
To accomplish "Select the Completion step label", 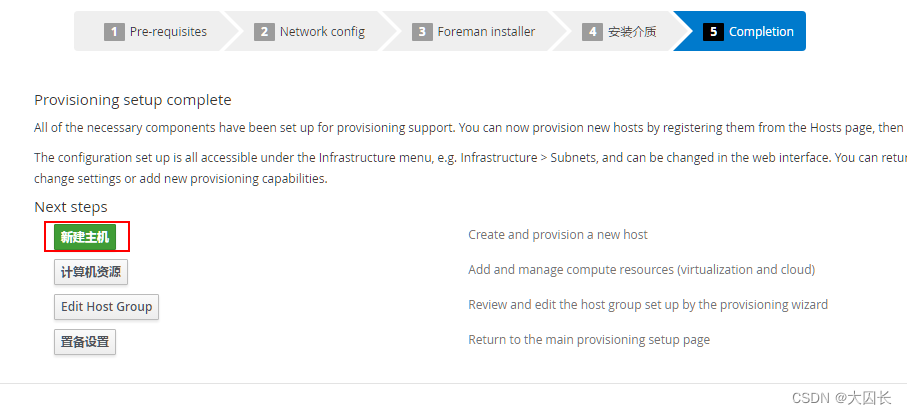I will (761, 32).
